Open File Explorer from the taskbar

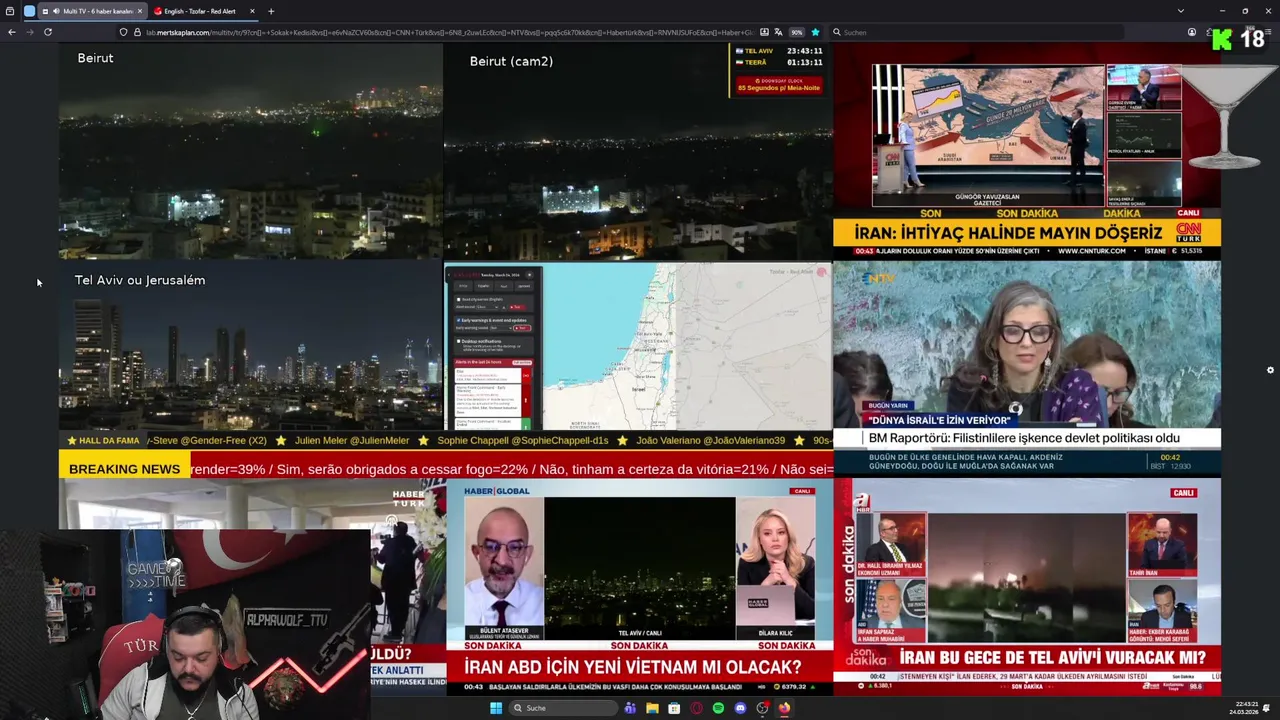pyautogui.click(x=652, y=708)
